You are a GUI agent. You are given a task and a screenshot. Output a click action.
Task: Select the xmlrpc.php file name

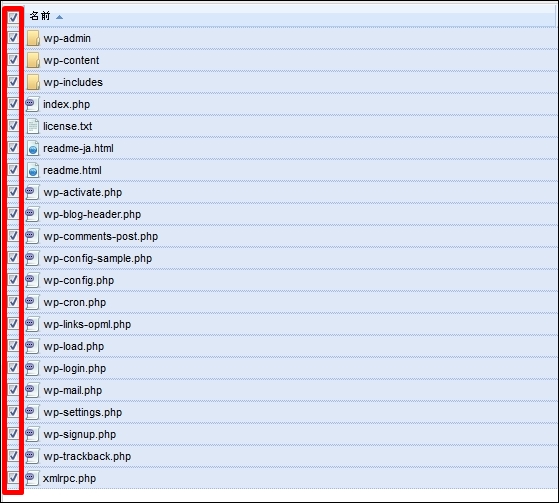[x=70, y=479]
